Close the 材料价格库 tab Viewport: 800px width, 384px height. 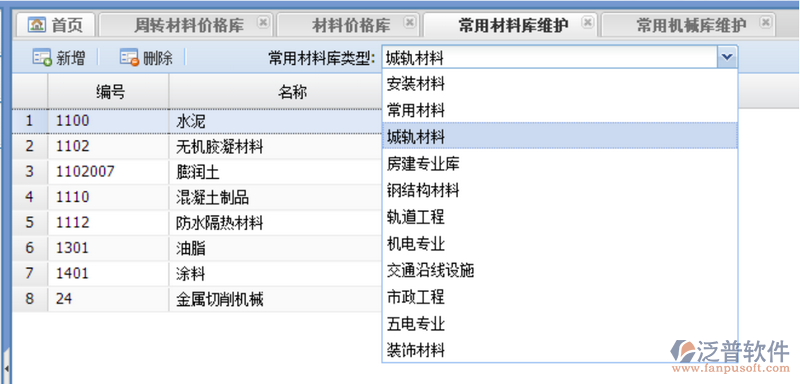coord(409,22)
